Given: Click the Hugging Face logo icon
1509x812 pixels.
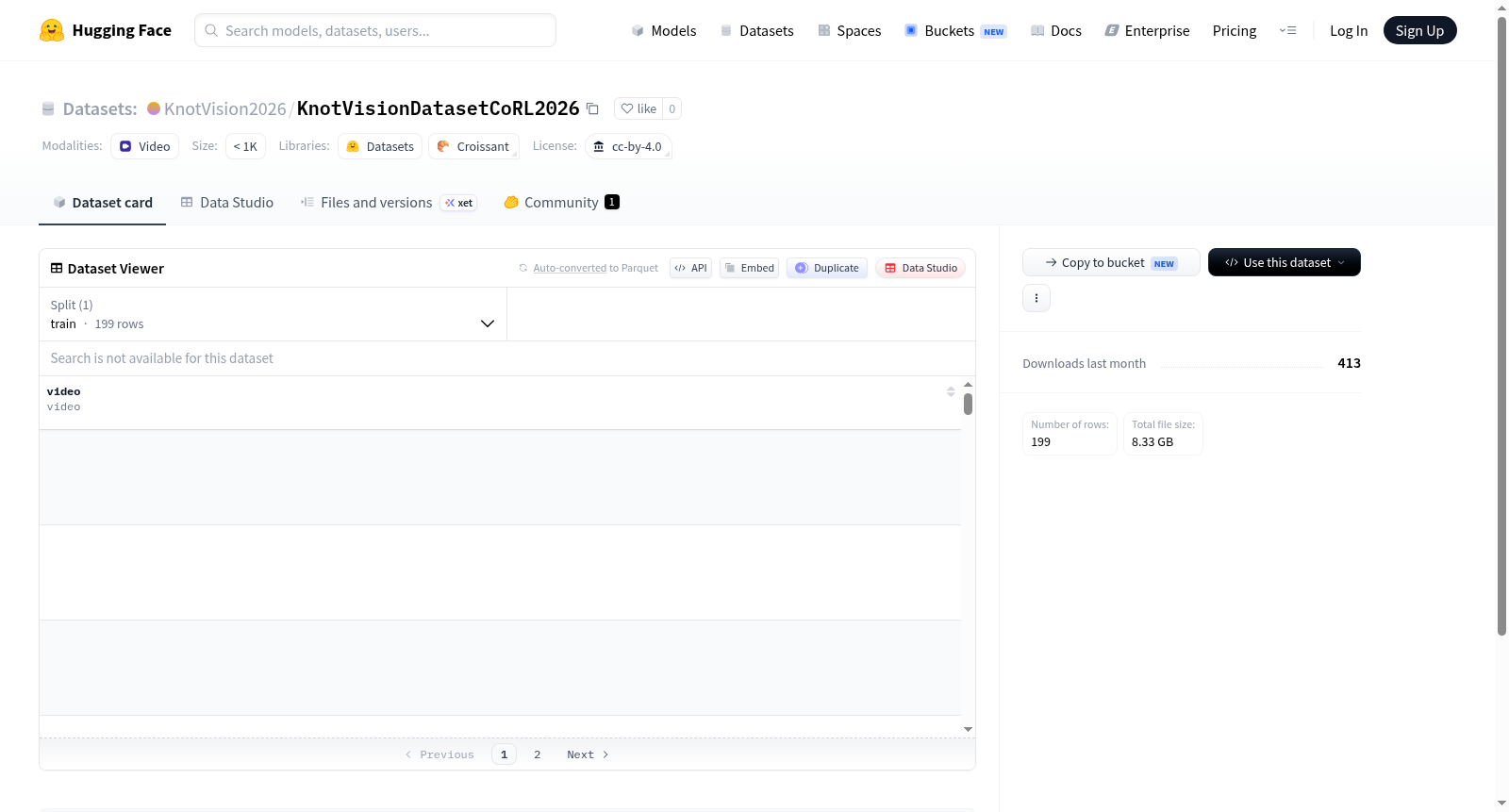Looking at the screenshot, I should point(52,30).
